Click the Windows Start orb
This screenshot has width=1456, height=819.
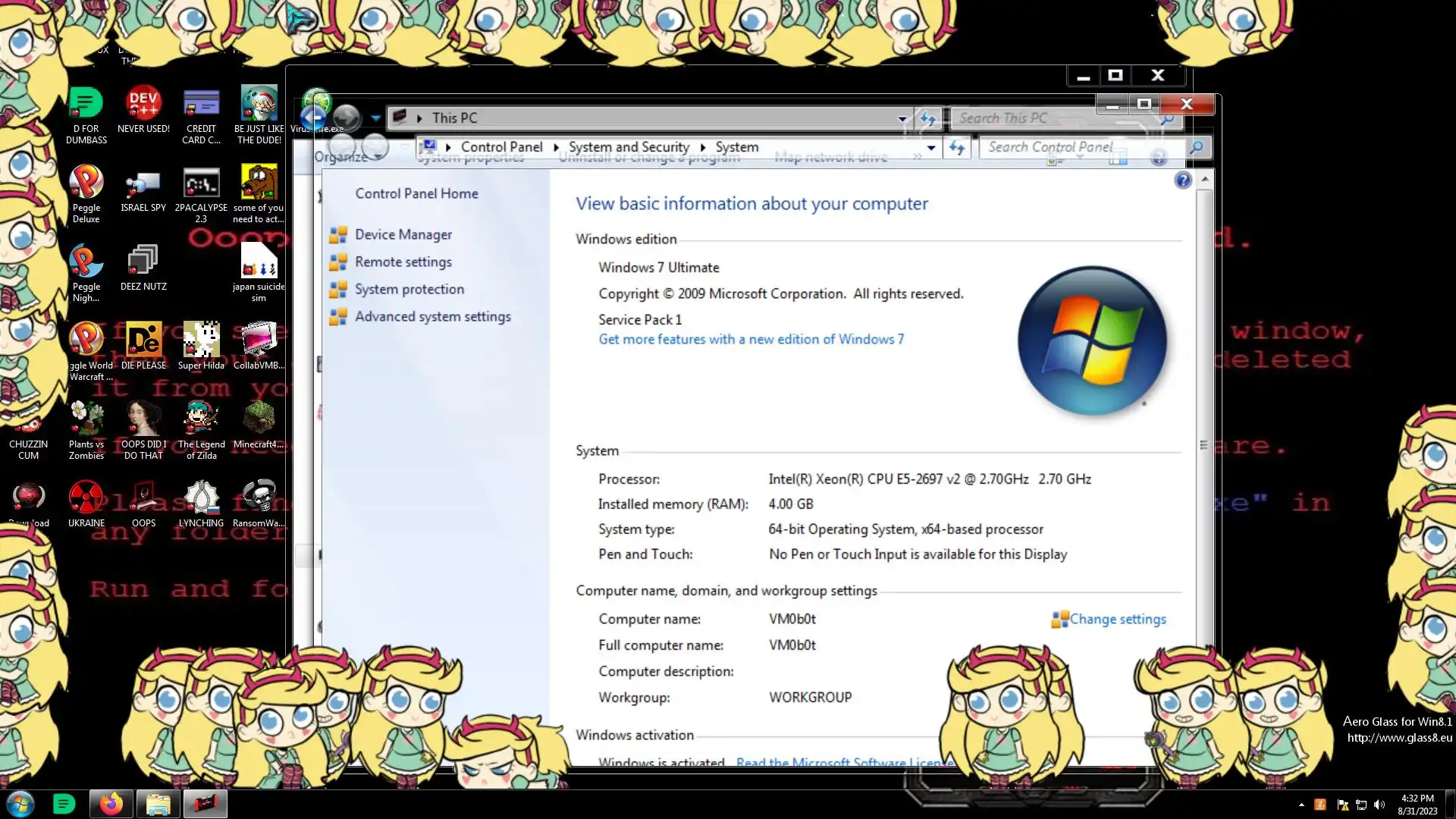(20, 804)
